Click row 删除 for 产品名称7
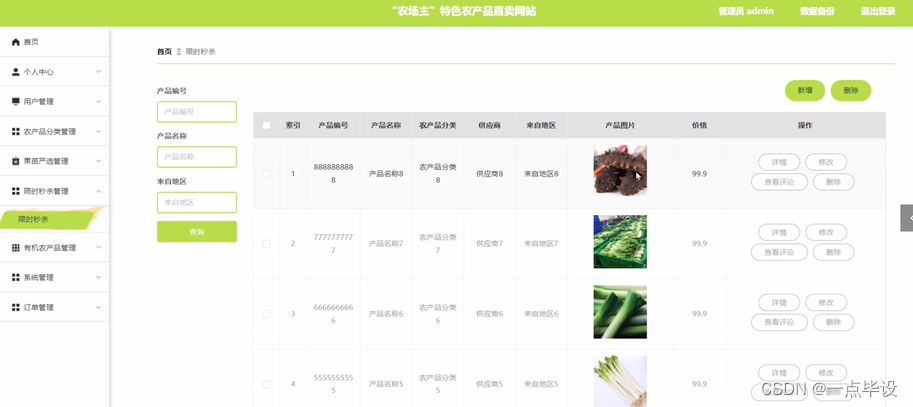Viewport: 913px width, 407px height. point(833,252)
